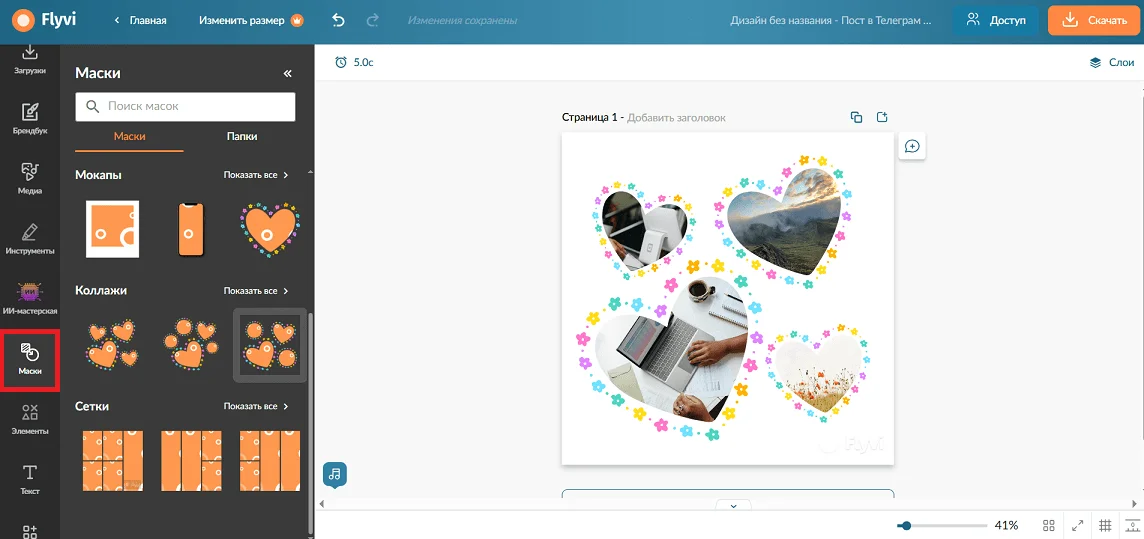Screen dimensions: 1144x539
Task: Switch to the Папки tab
Action: click(241, 137)
